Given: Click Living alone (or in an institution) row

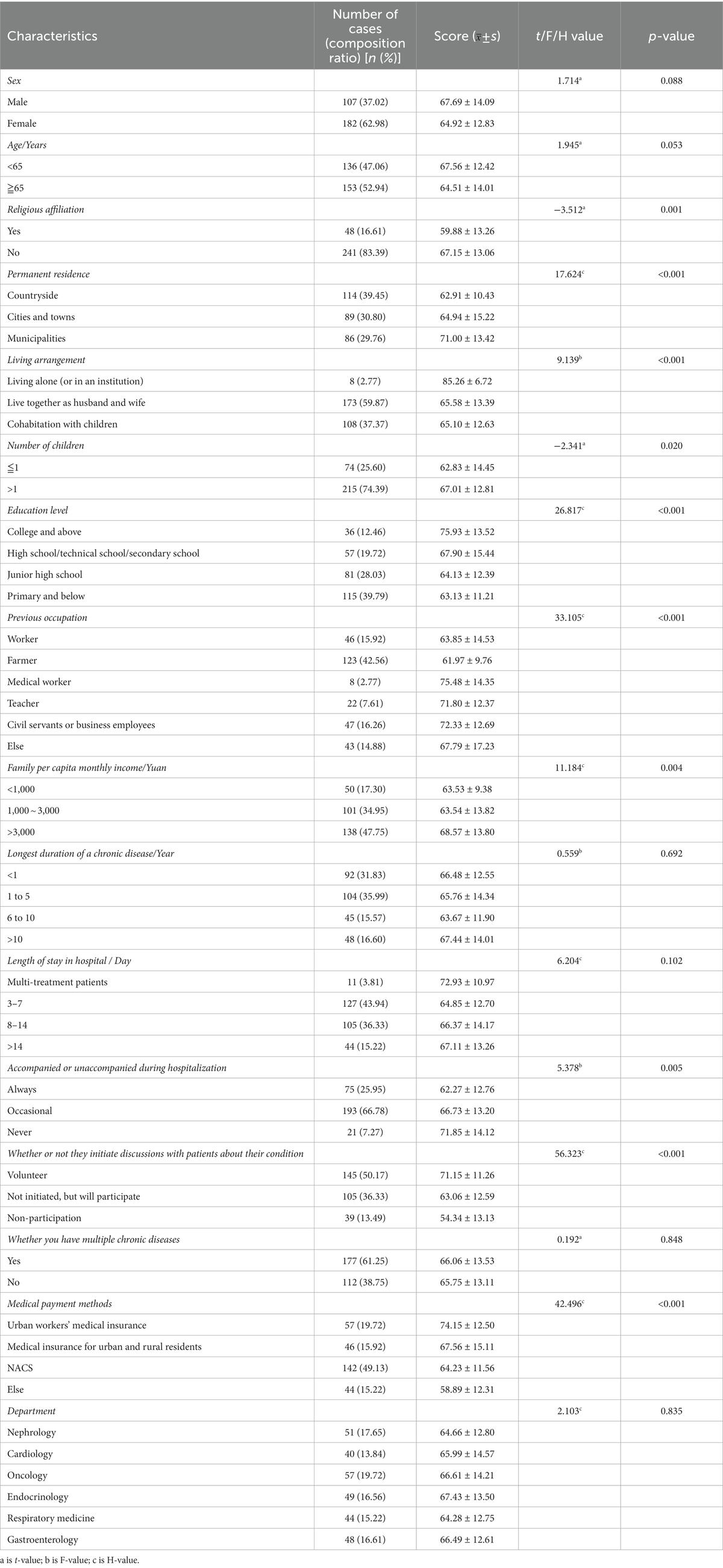Looking at the screenshot, I should pos(75,381).
